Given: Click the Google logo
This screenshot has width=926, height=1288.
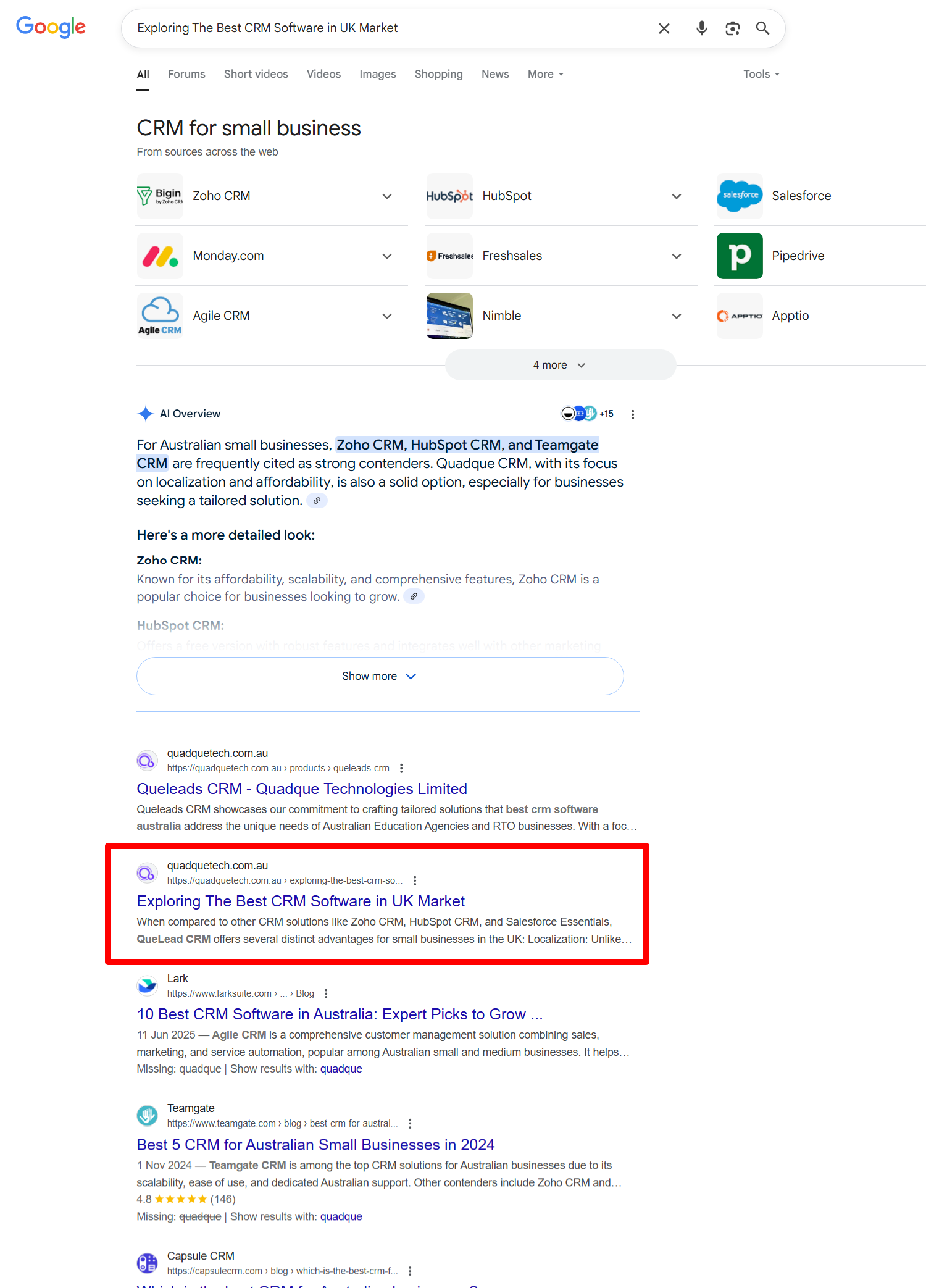Looking at the screenshot, I should click(51, 27).
